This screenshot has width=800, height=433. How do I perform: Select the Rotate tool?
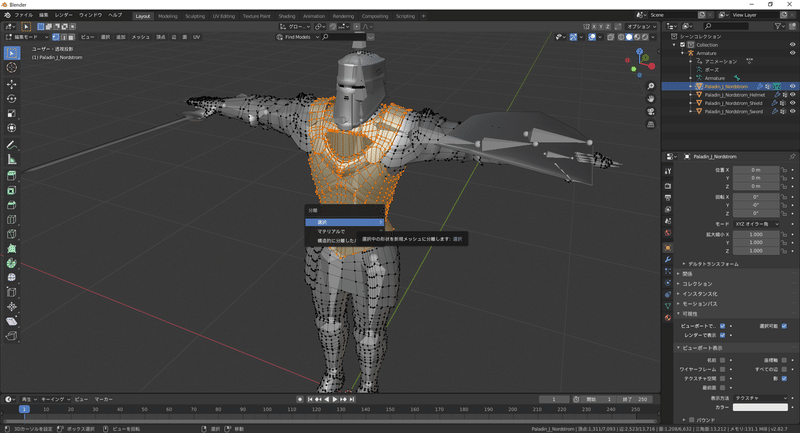(x=12, y=99)
